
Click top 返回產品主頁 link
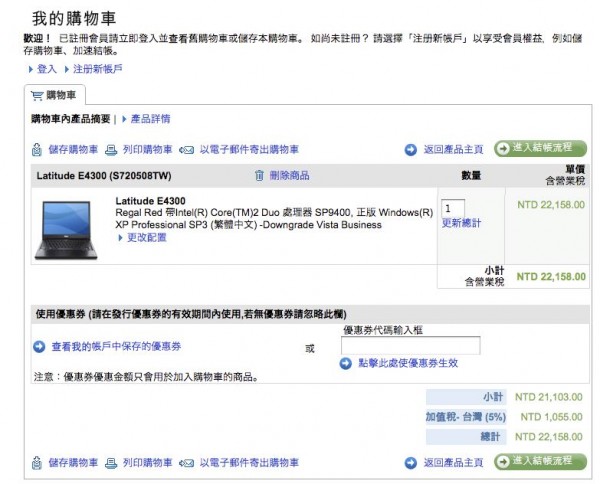[453, 150]
